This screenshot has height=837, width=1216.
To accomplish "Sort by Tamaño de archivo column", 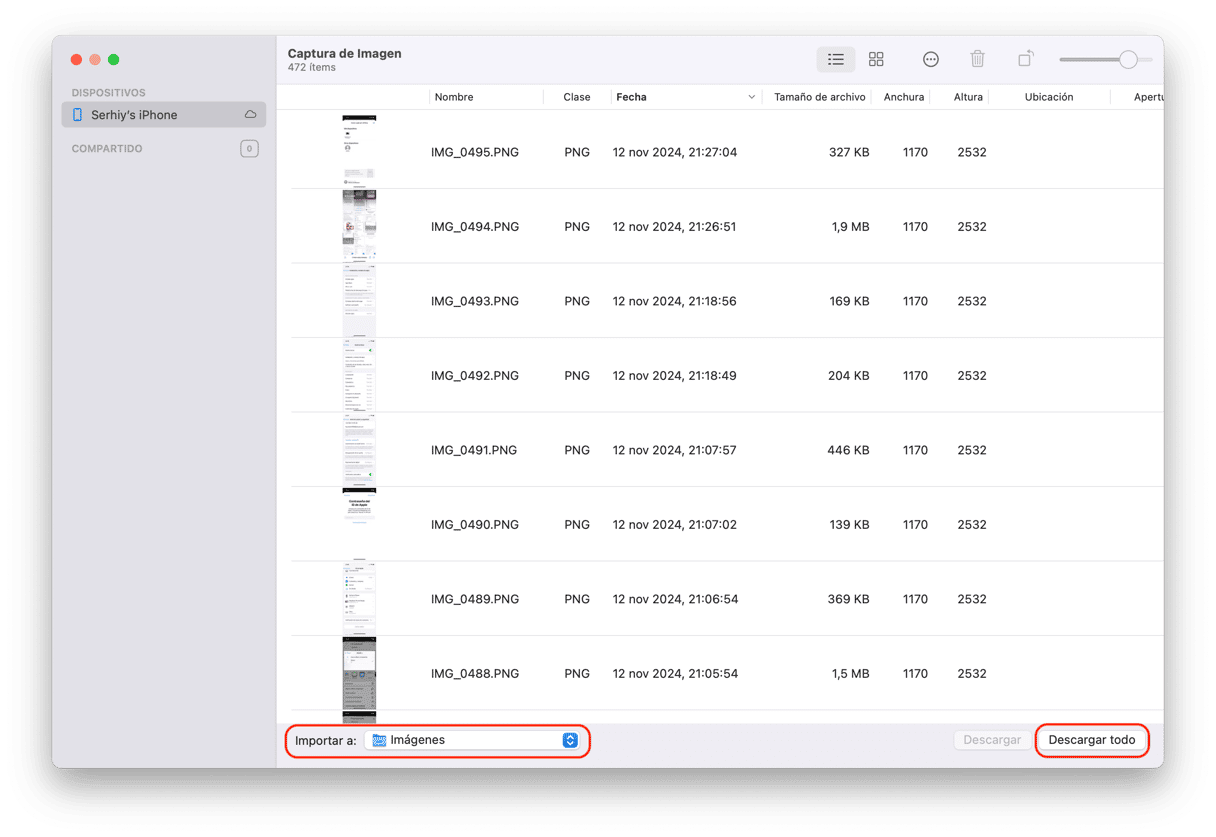I will (x=820, y=97).
